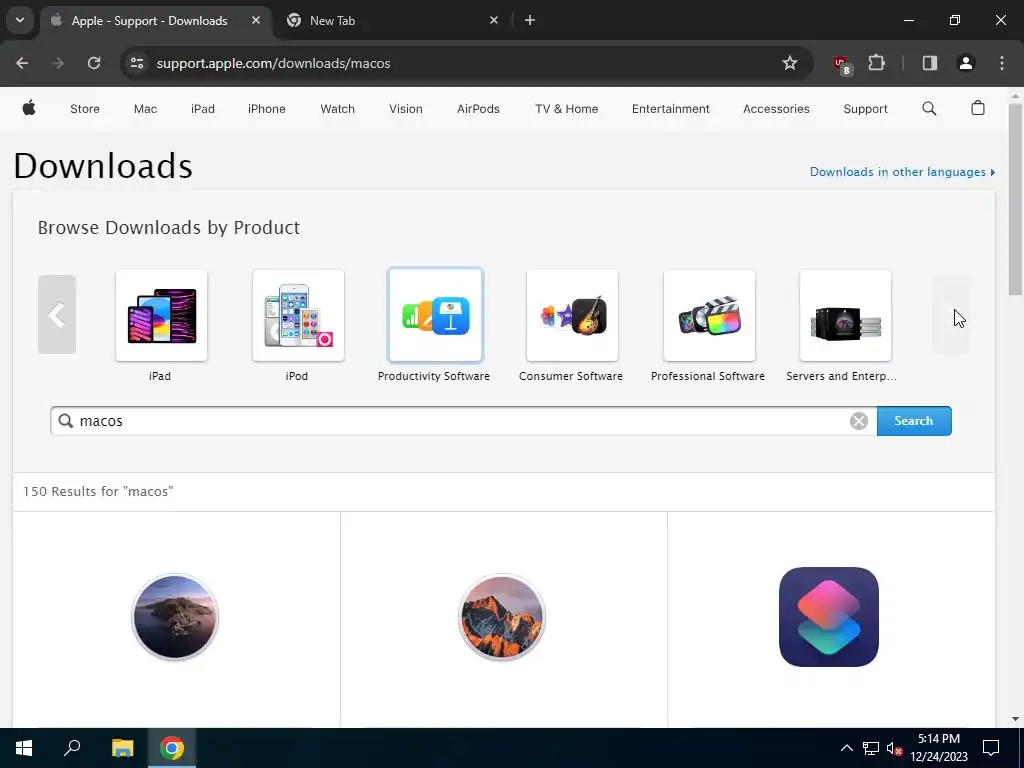1024x768 pixels.
Task: Open the Vision menu item
Action: pyautogui.click(x=406, y=109)
